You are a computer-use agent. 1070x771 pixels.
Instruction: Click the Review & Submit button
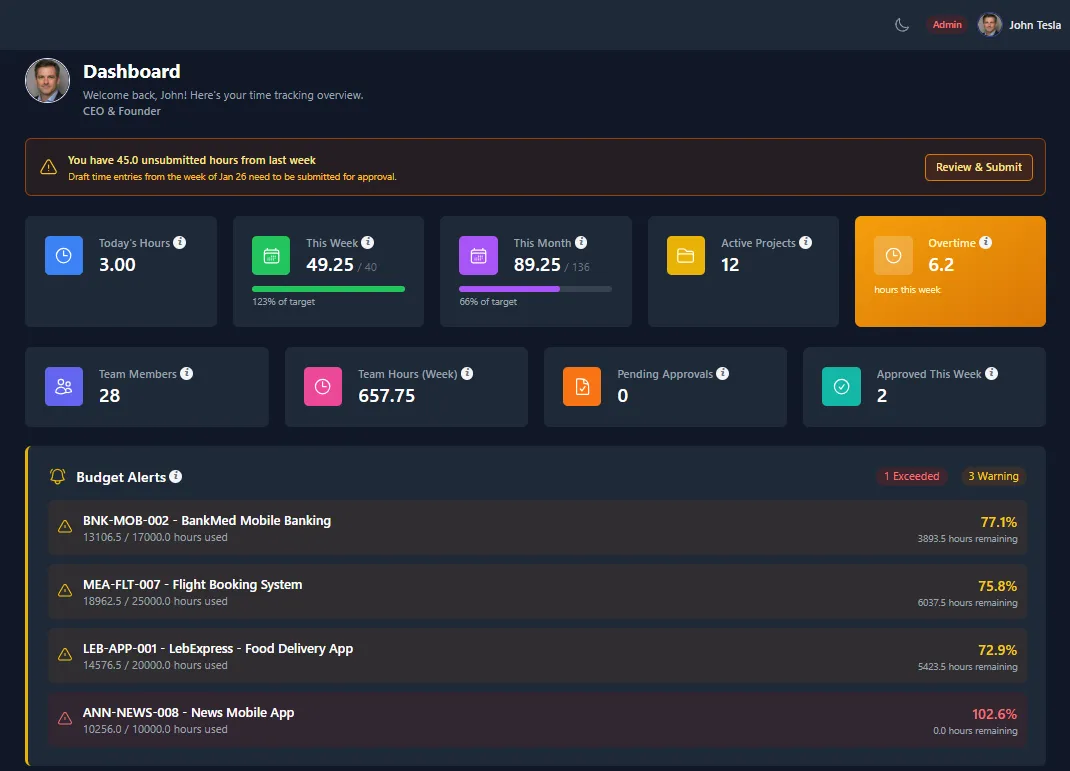[x=978, y=167]
